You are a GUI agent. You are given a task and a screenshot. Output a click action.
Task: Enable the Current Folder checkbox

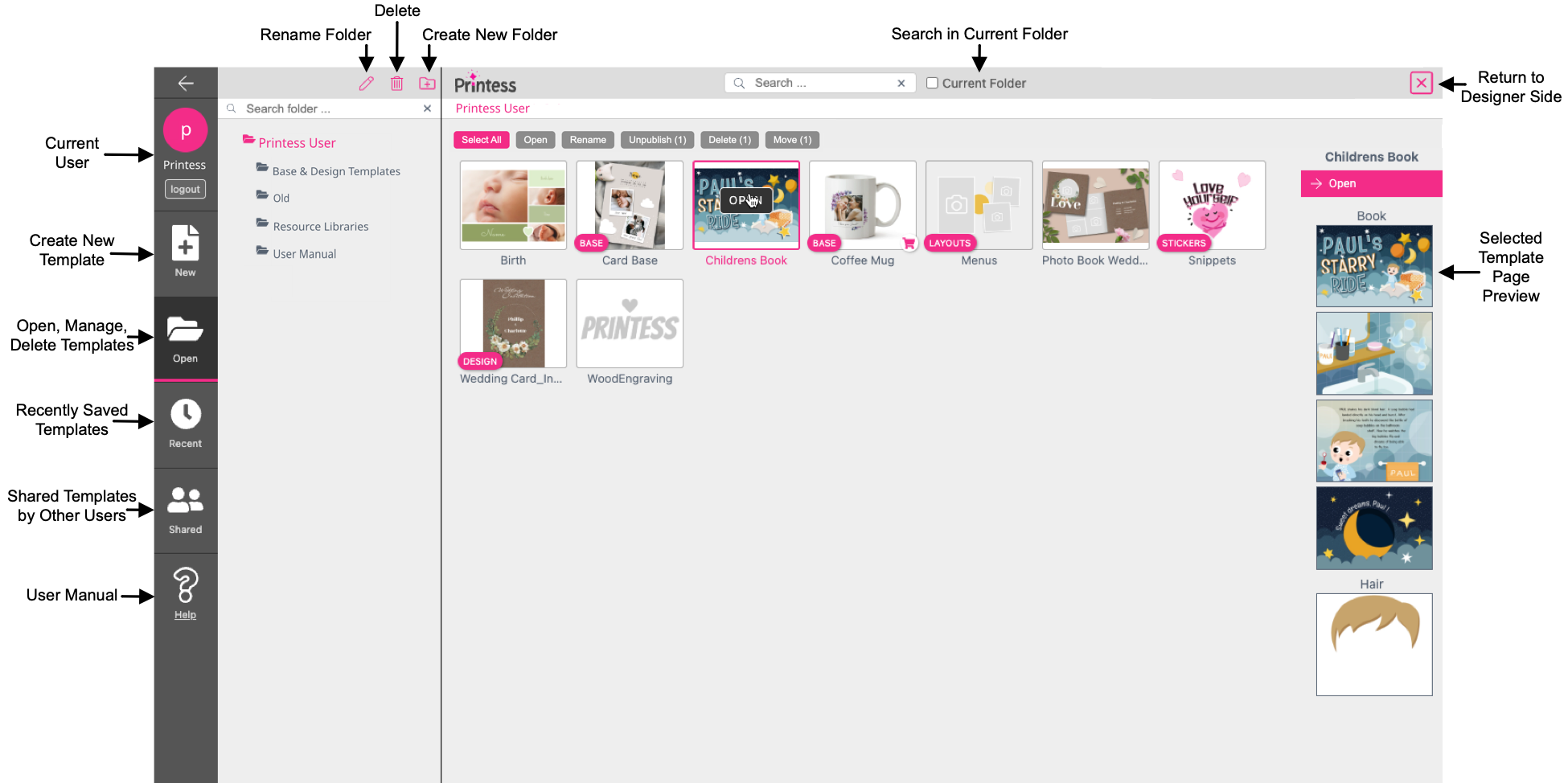click(932, 83)
